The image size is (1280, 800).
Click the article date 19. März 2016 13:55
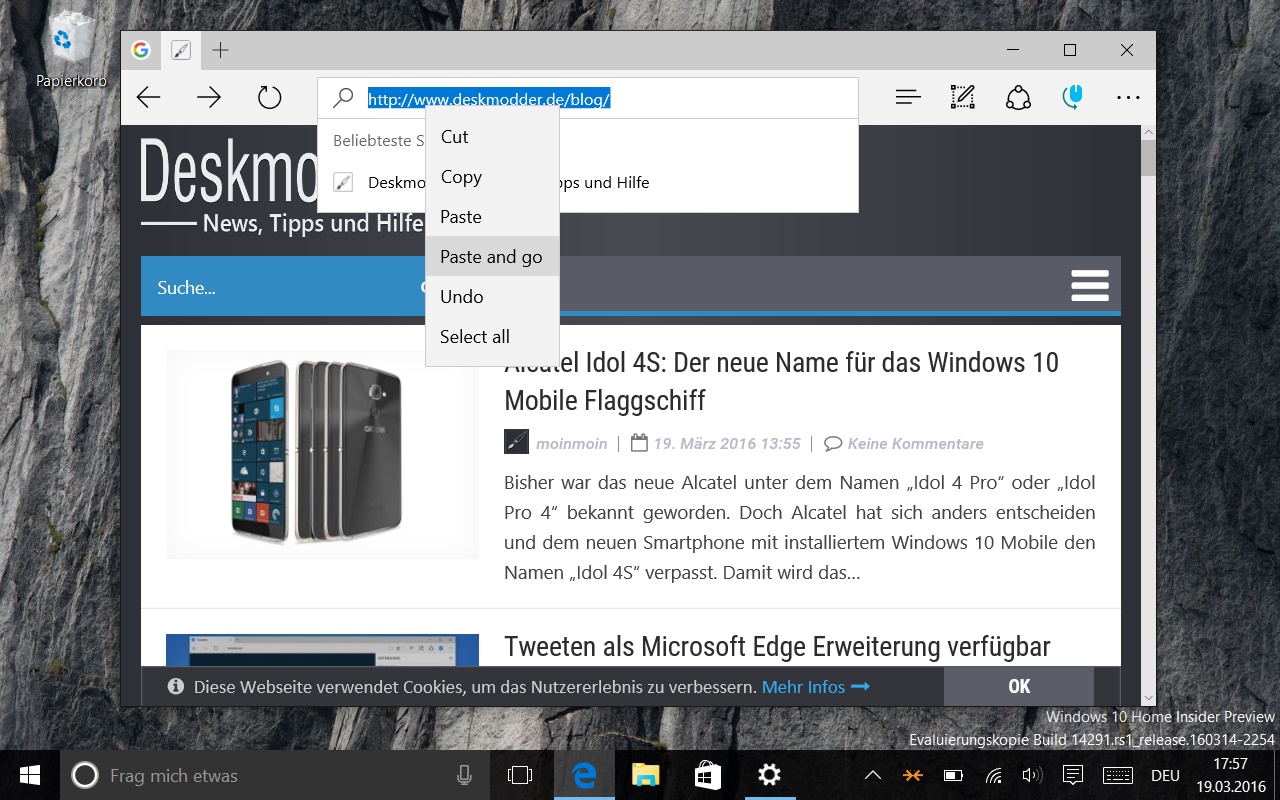pos(727,443)
